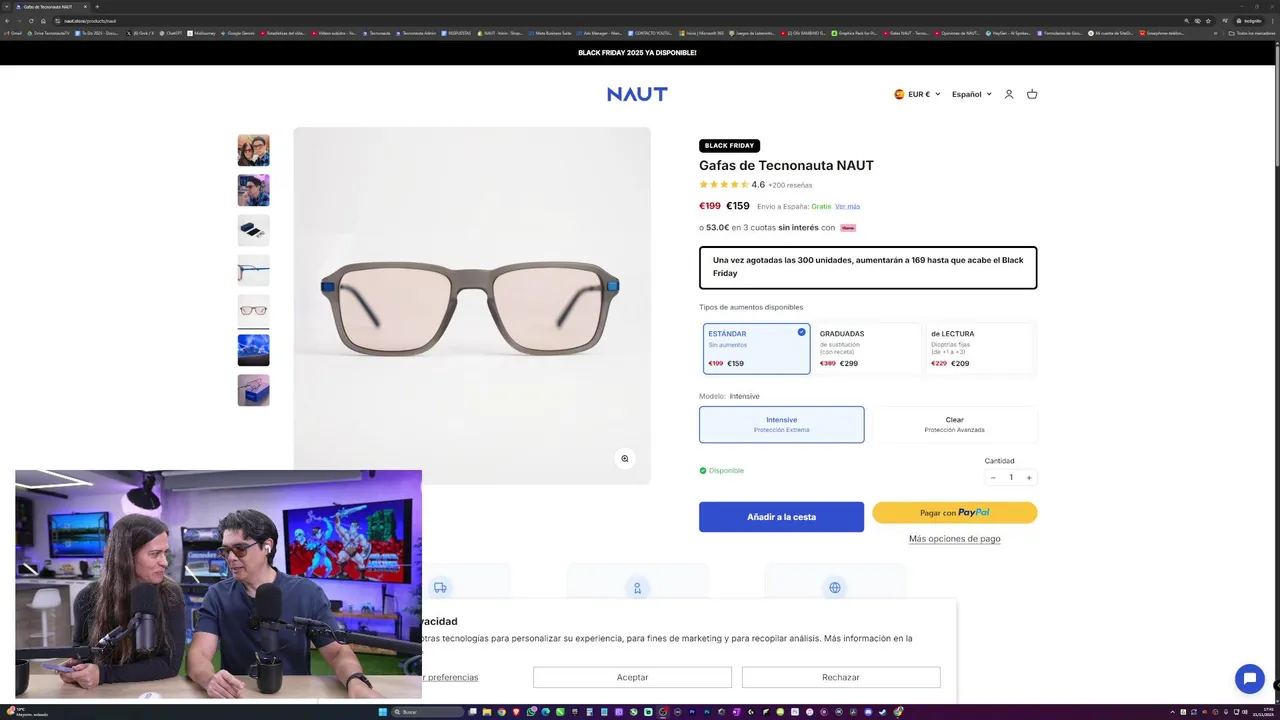The width and height of the screenshot is (1280, 720).
Task: Click the BLACK FRIDAY badge label
Action: [x=729, y=146]
